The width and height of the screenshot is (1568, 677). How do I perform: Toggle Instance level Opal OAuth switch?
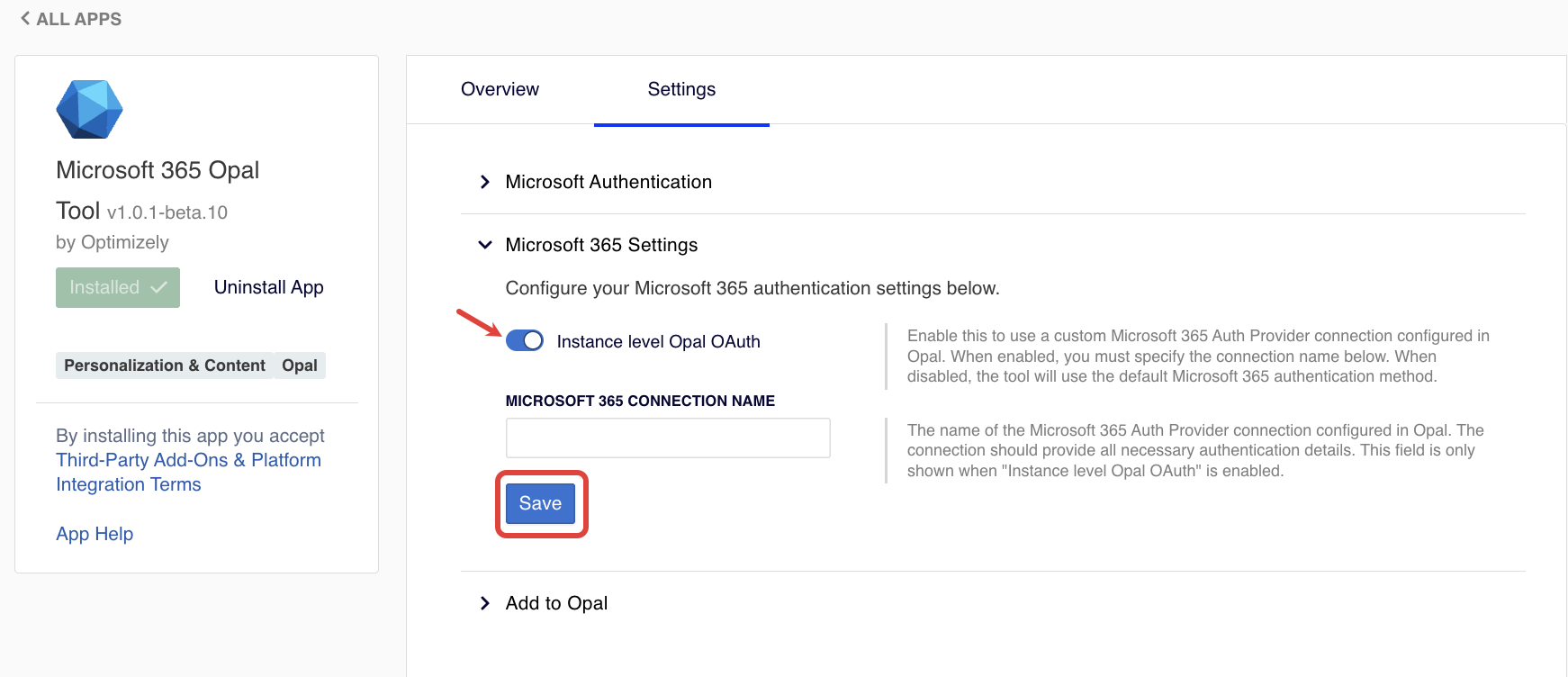pyautogui.click(x=524, y=340)
